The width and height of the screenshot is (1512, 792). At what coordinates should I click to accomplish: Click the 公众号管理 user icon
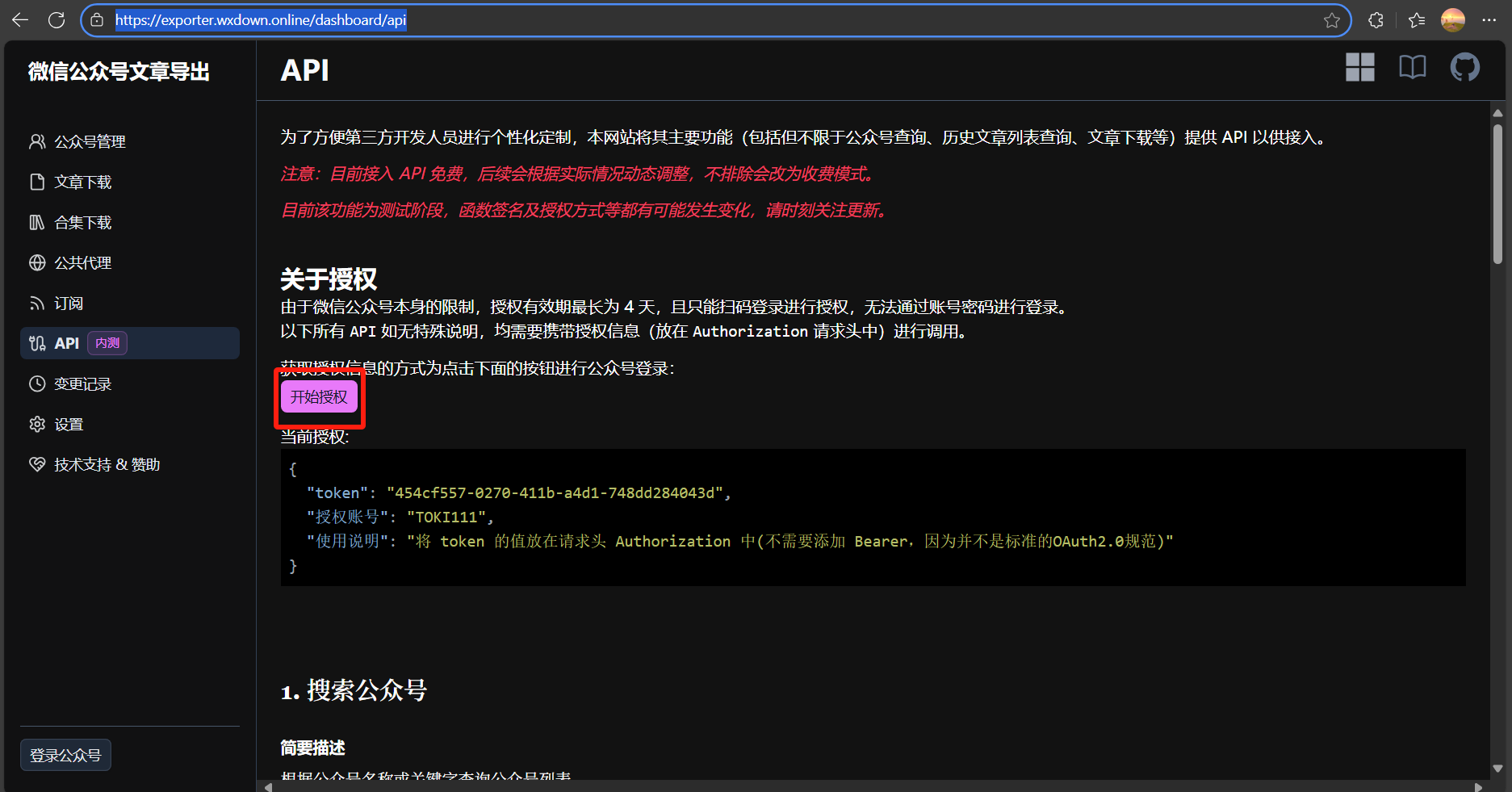[x=37, y=141]
